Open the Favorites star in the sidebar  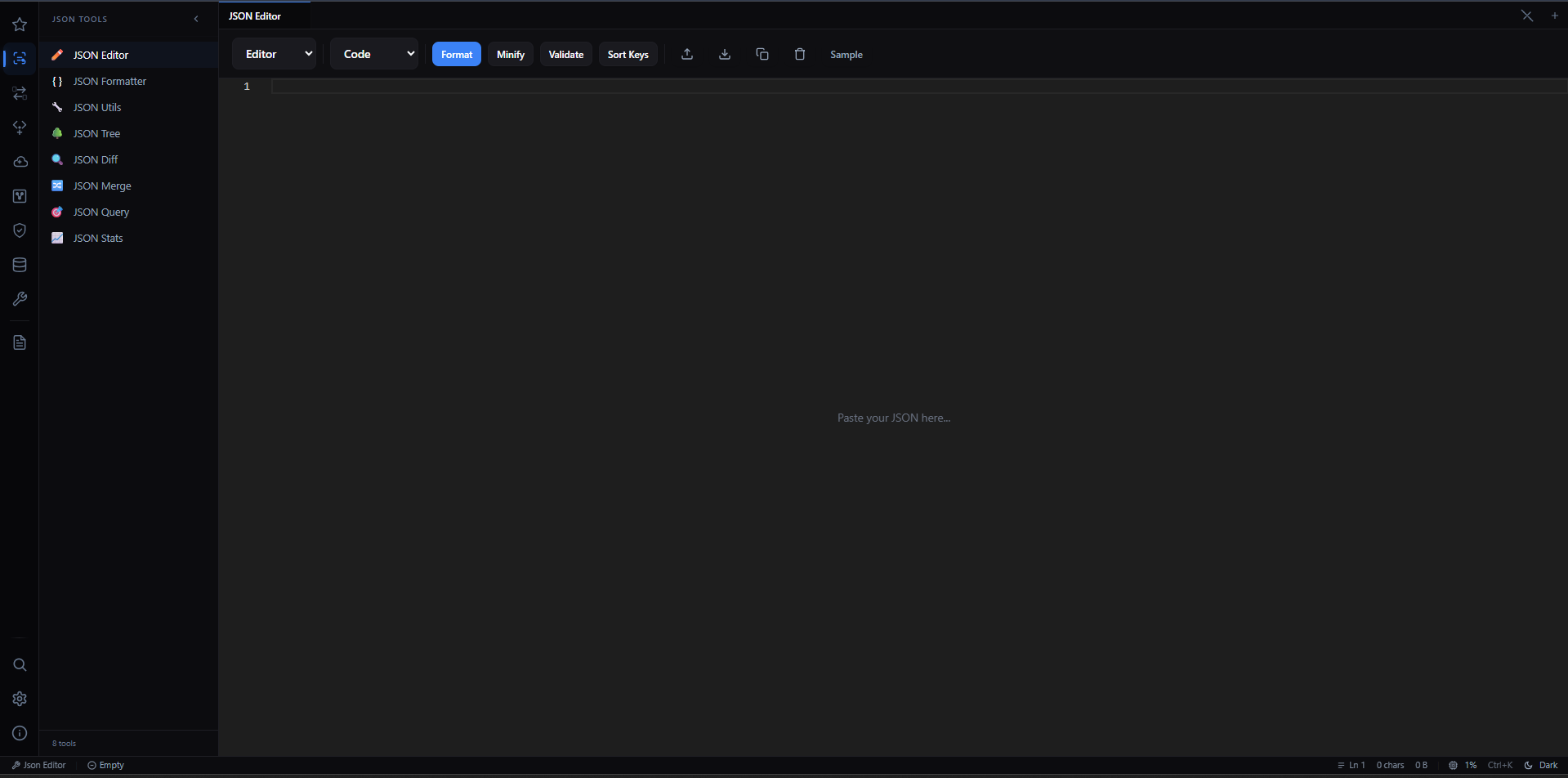20,25
